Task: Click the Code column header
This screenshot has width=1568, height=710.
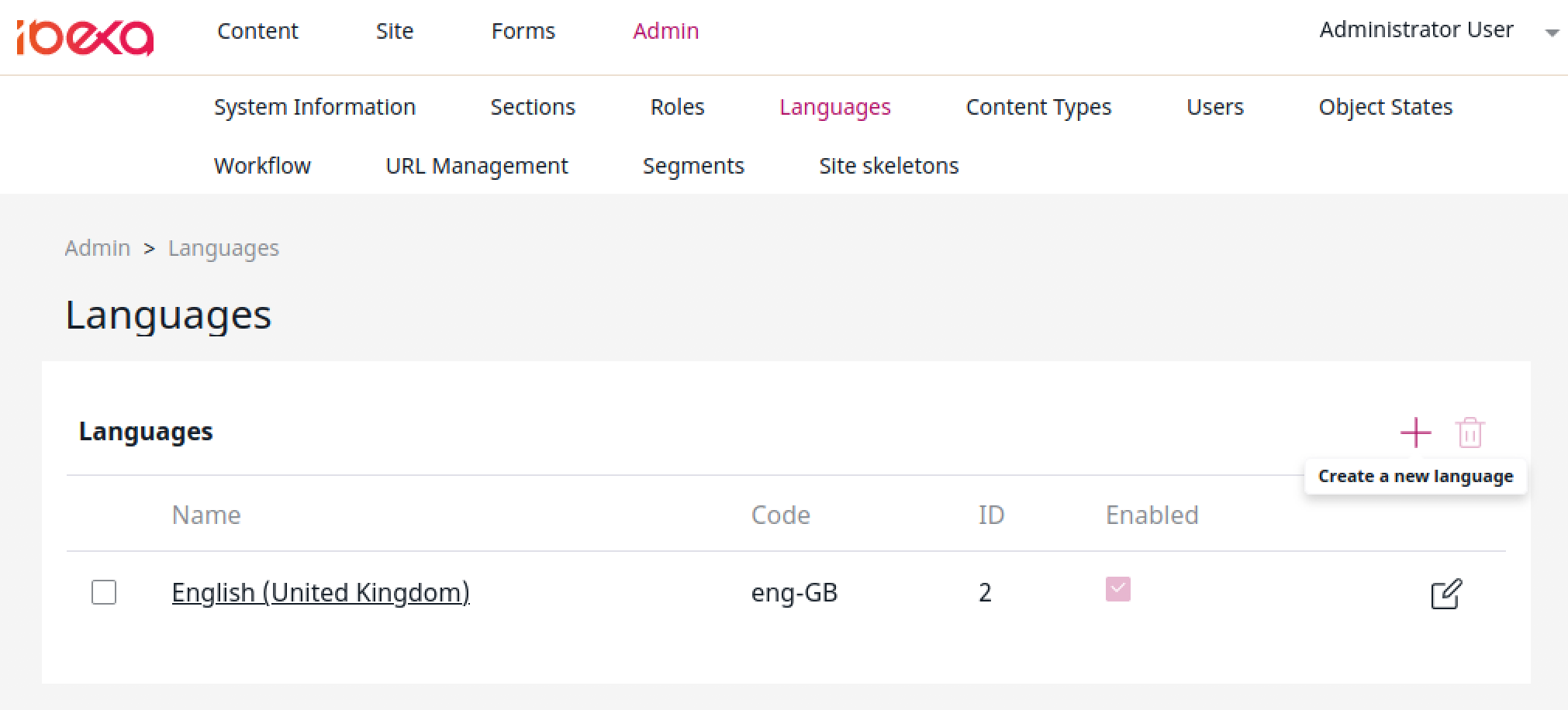Action: [781, 515]
